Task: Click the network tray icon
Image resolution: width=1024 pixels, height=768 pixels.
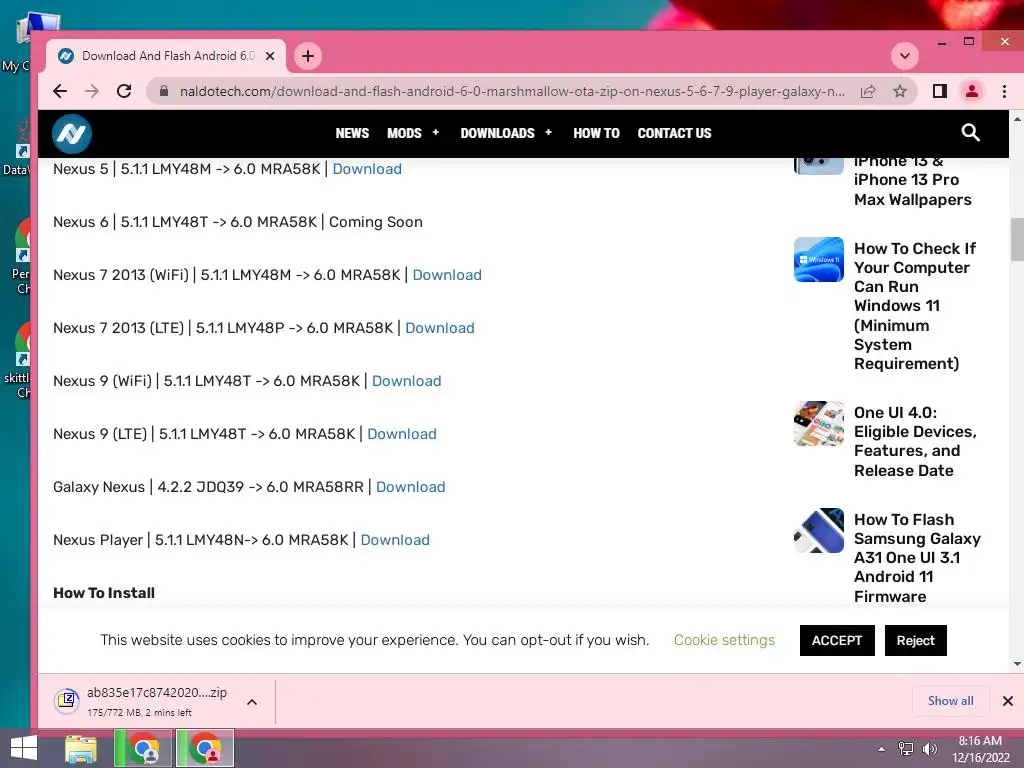Action: (x=906, y=749)
